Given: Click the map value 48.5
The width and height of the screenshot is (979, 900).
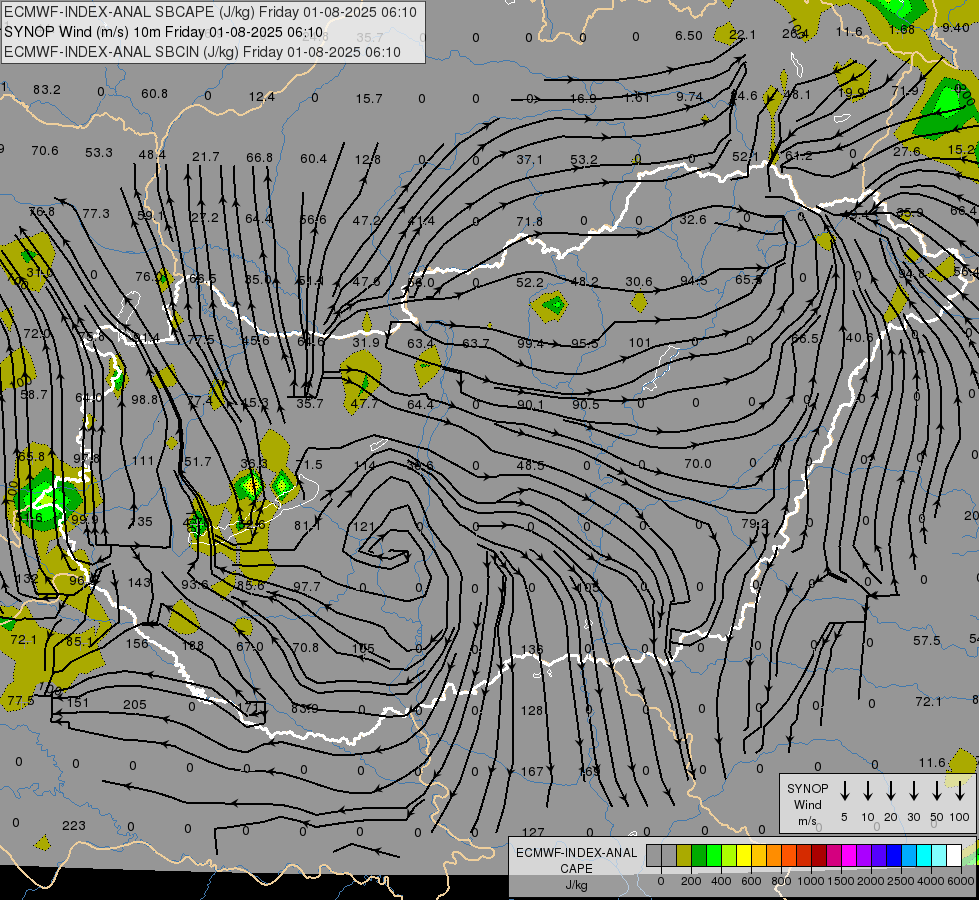Looking at the screenshot, I should pos(530,465).
